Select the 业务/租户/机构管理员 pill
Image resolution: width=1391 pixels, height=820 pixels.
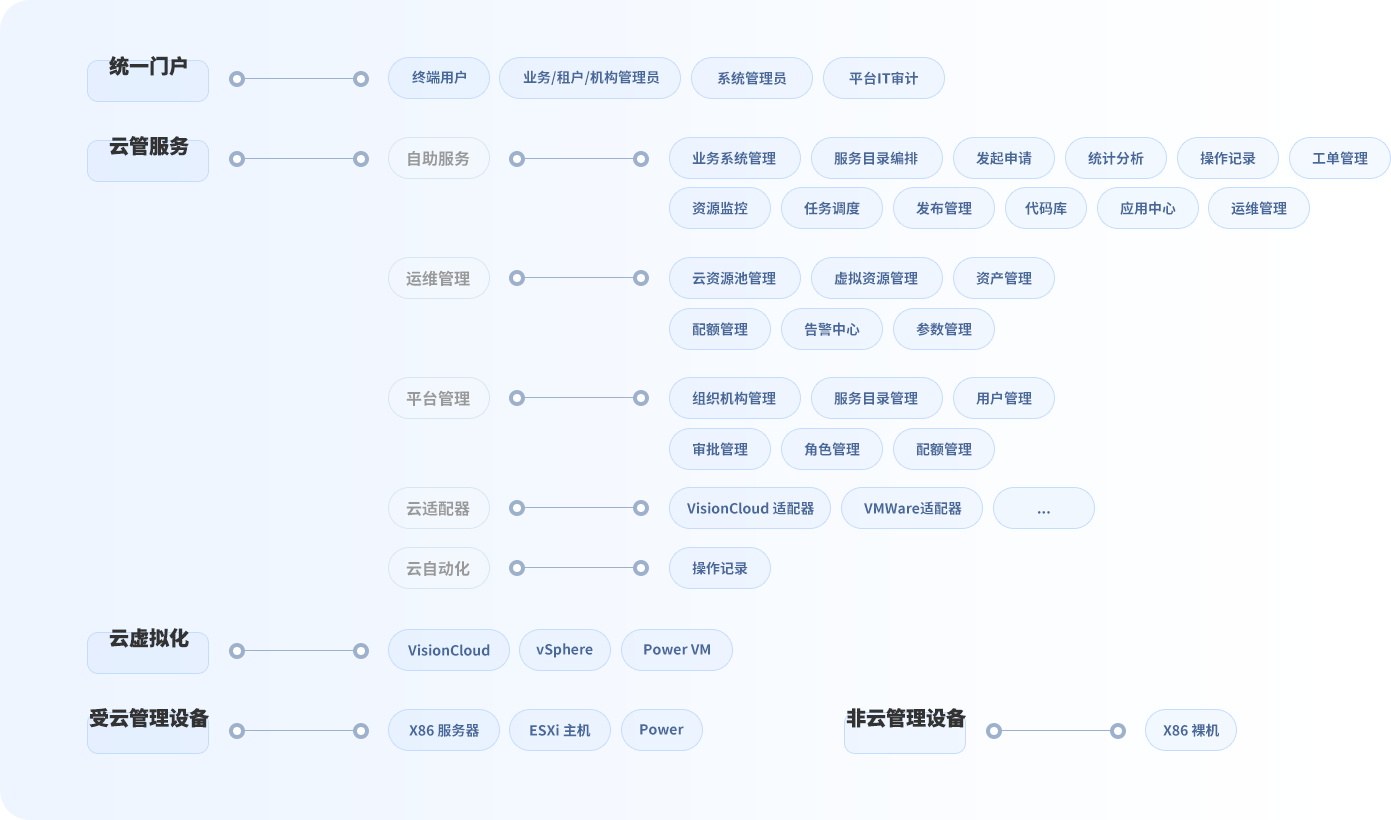click(x=590, y=78)
